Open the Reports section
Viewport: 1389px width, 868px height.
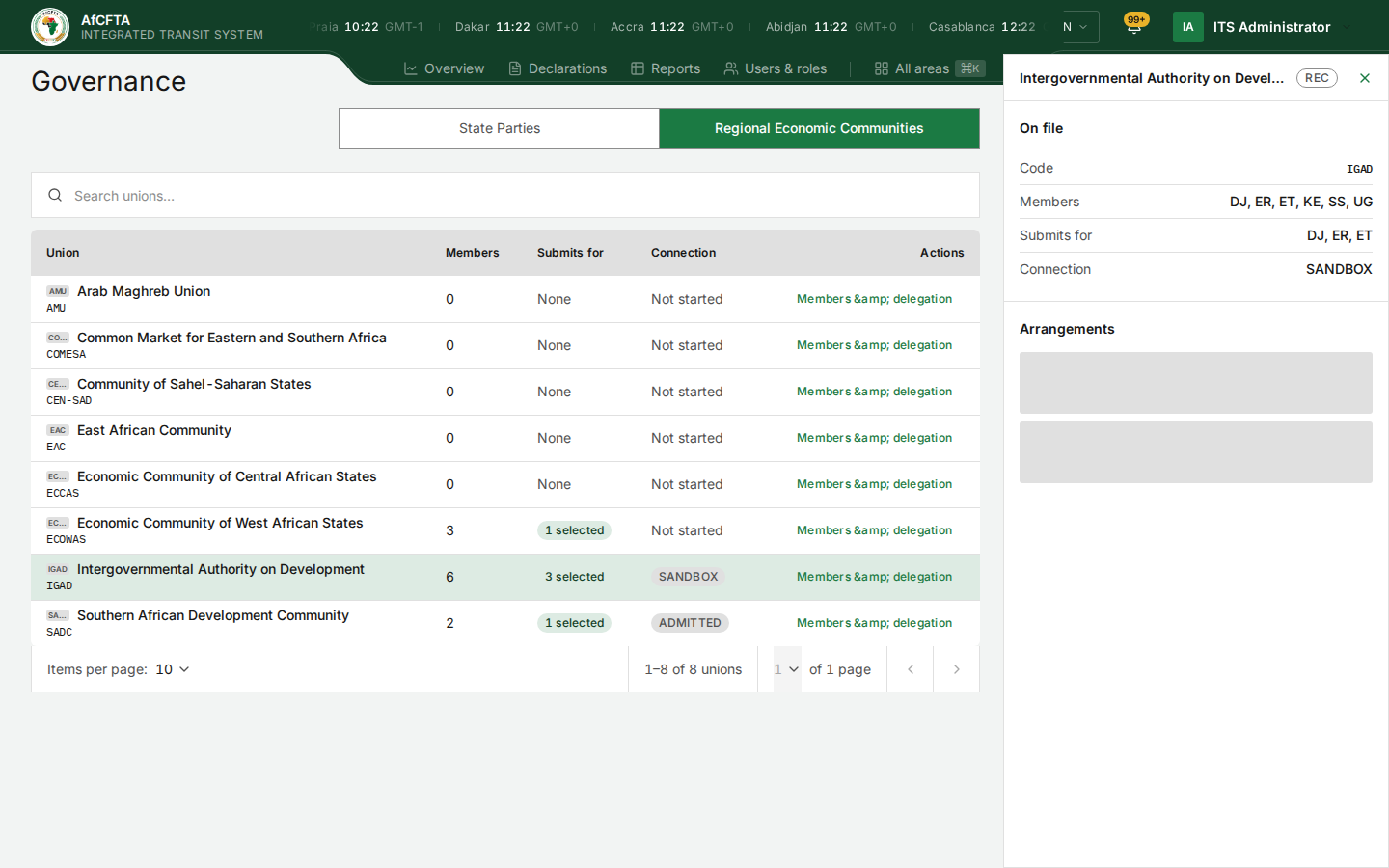pos(666,68)
